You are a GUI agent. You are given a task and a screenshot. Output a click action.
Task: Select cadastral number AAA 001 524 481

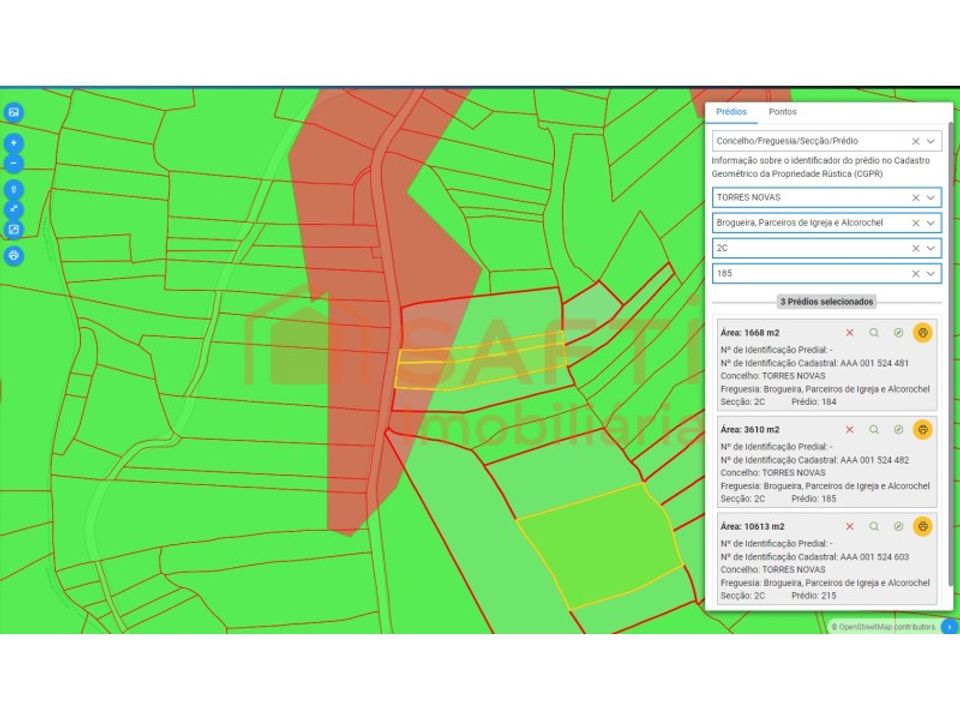(874, 363)
